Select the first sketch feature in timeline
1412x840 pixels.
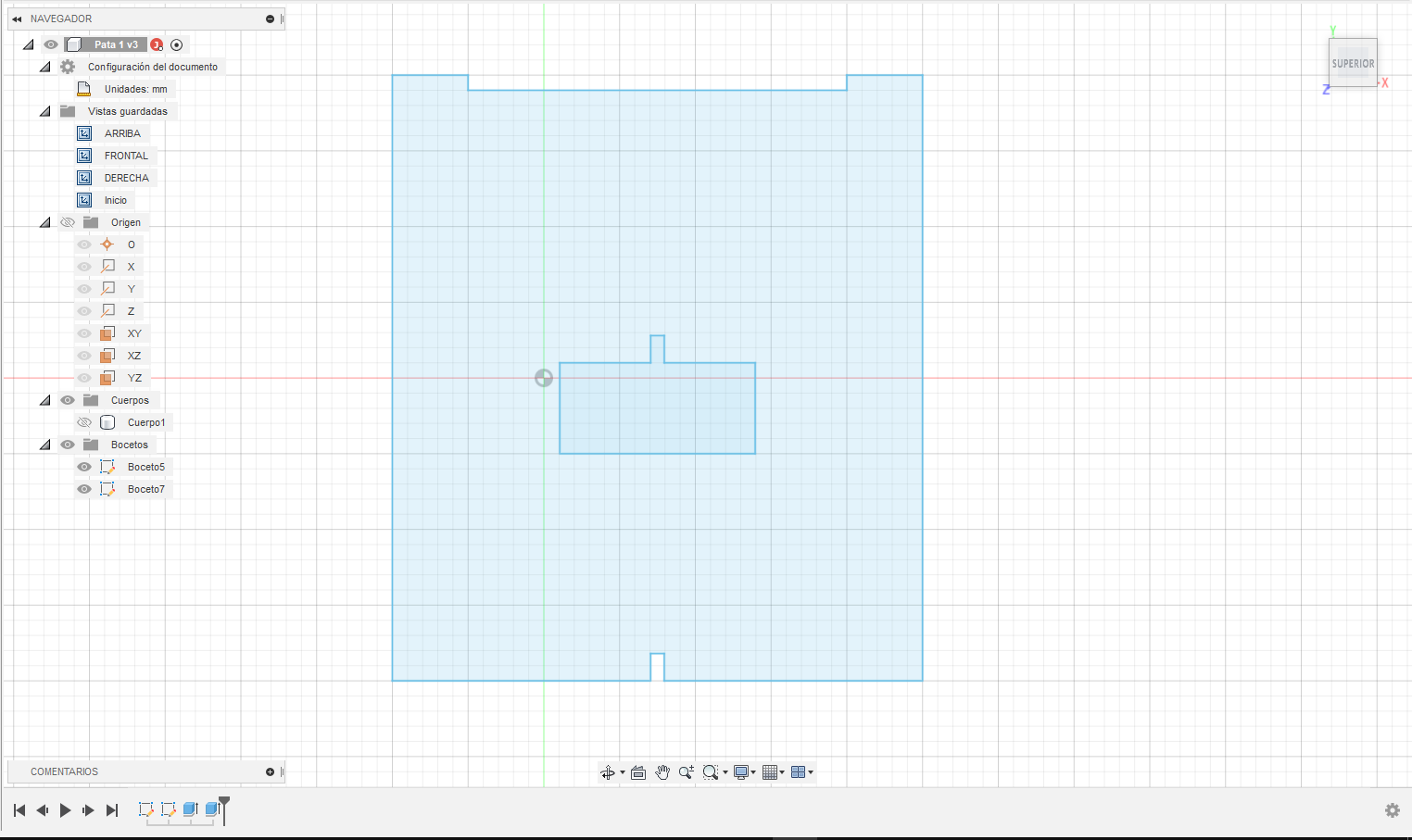point(146,809)
